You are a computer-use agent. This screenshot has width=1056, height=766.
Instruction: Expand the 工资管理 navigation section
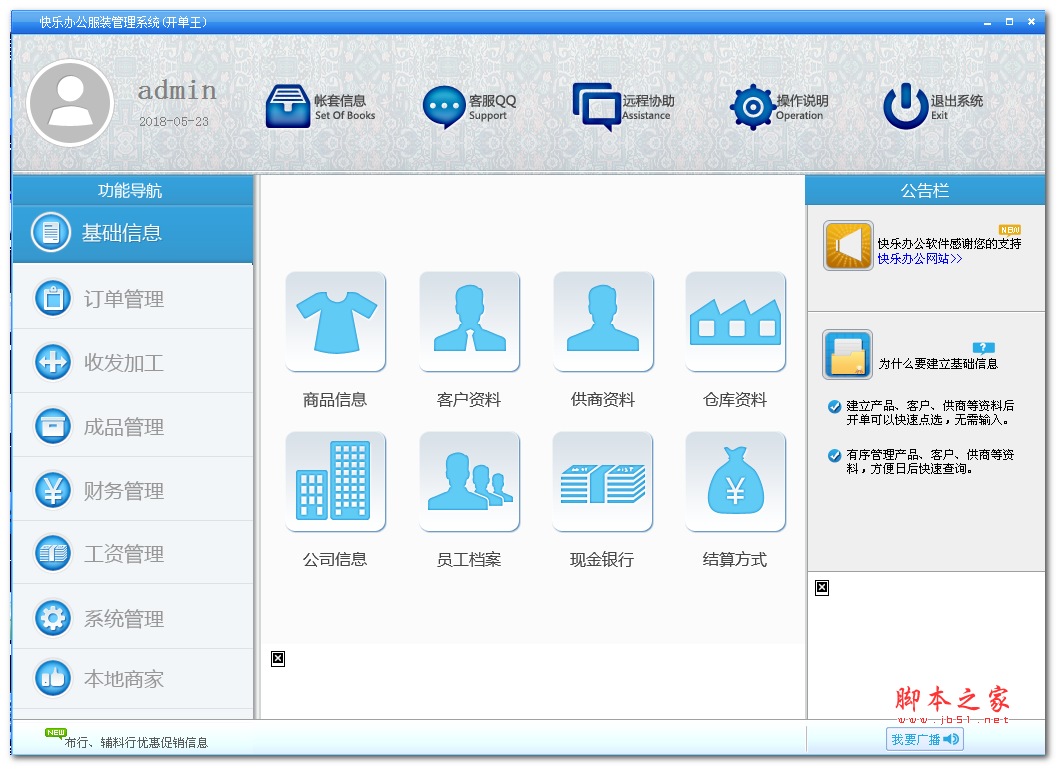[x=124, y=554]
